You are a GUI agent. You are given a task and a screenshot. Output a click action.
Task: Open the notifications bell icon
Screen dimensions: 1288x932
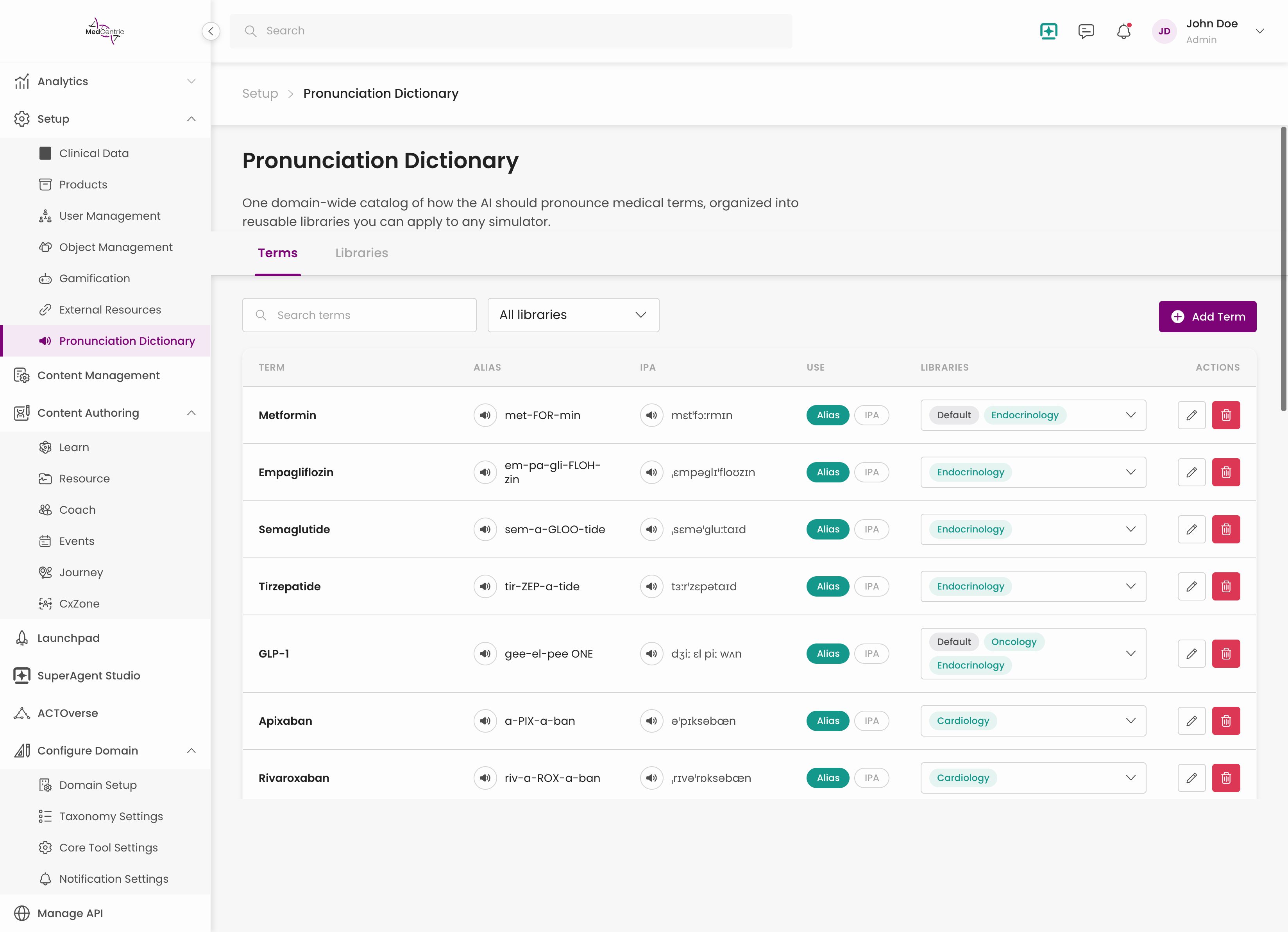point(1124,31)
